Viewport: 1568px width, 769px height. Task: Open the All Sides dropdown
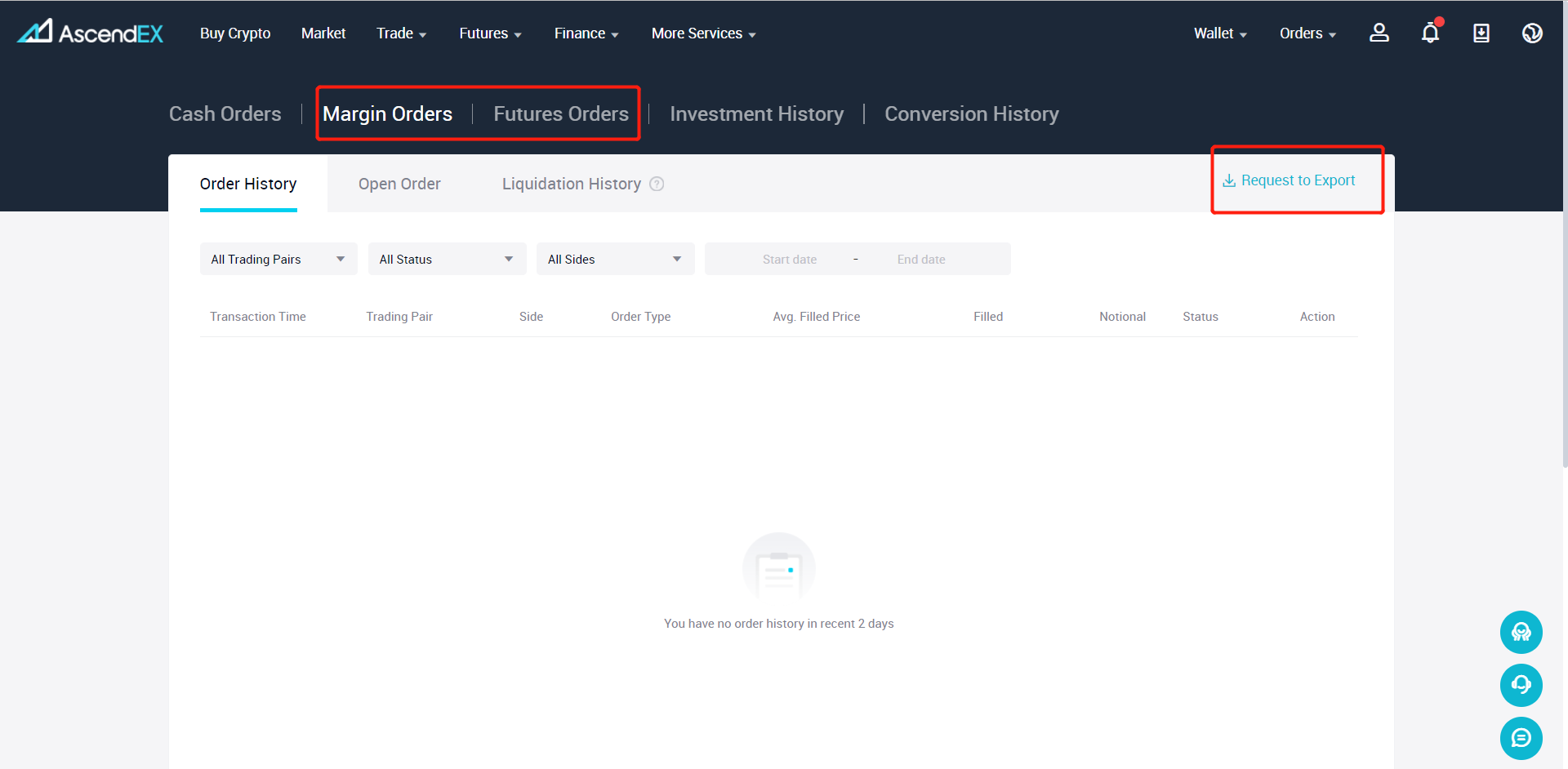[615, 259]
